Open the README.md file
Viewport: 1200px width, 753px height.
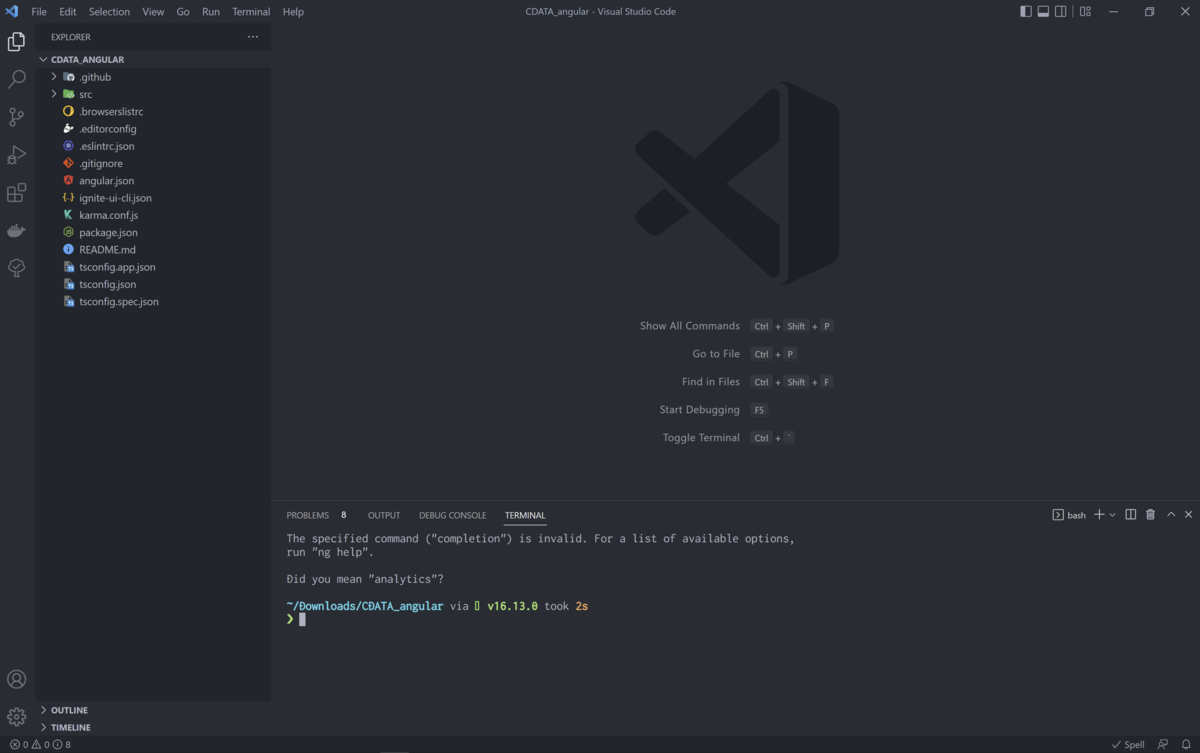(x=107, y=250)
